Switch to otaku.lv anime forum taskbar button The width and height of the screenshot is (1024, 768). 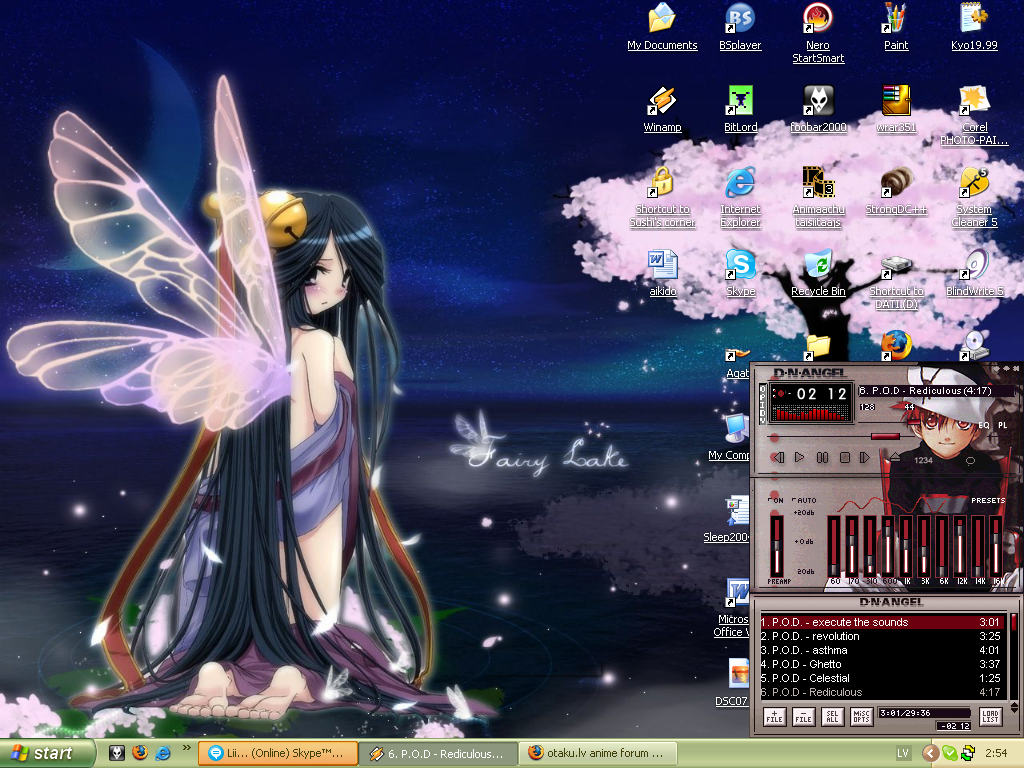coord(598,753)
